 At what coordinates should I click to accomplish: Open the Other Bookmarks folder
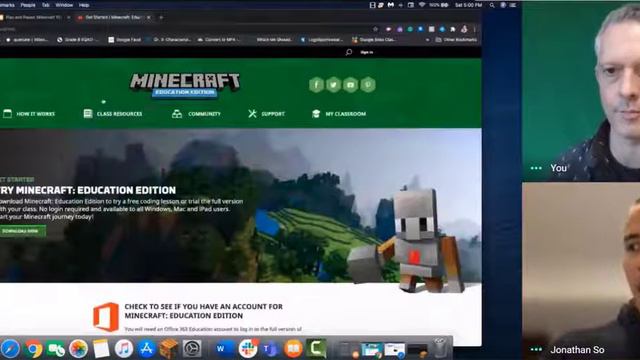(x=456, y=40)
